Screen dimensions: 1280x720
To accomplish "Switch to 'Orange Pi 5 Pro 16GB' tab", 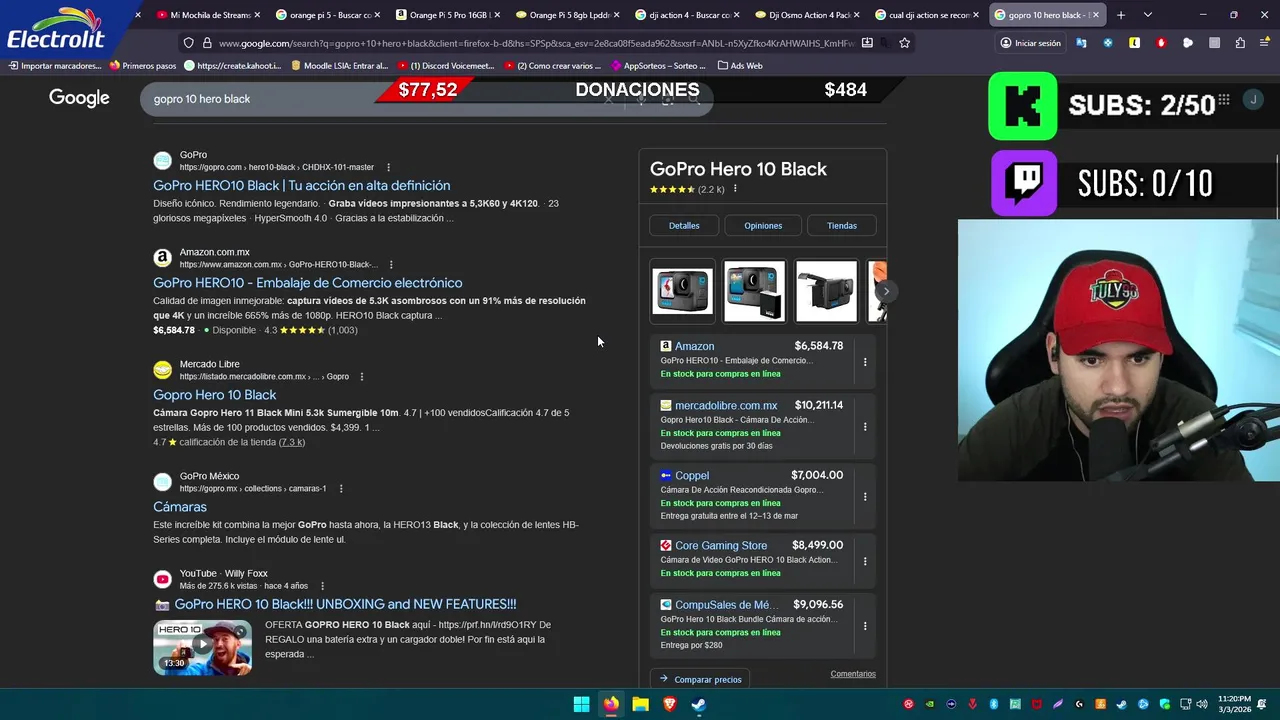I will coord(448,15).
